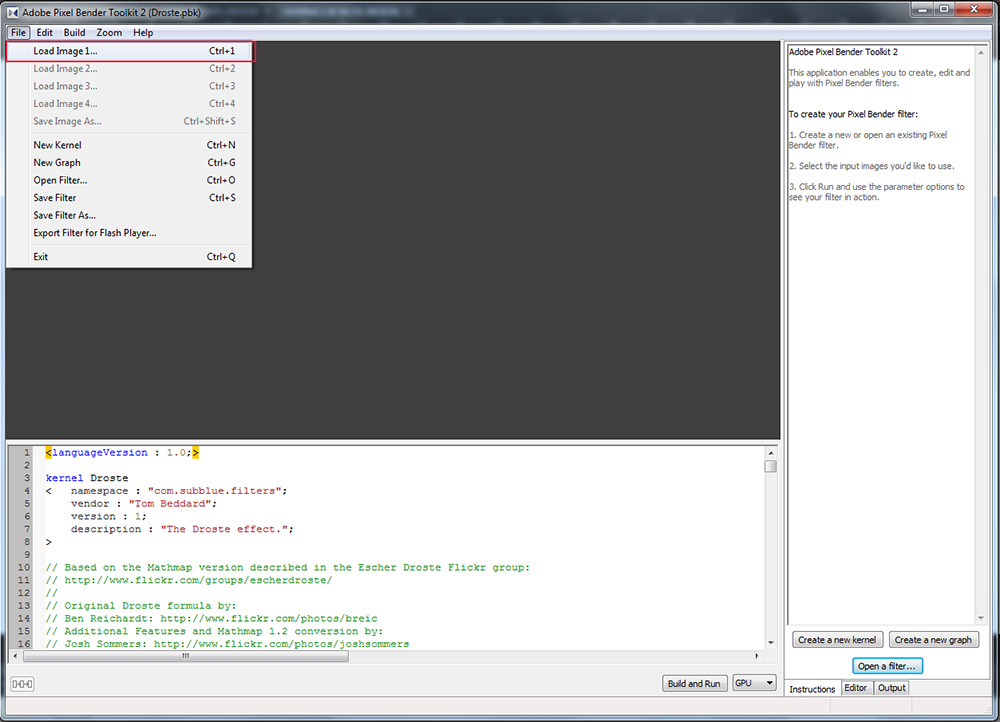Click the Pixel Bender app icon in title bar
The width and height of the screenshot is (1000, 722).
click(x=12, y=12)
